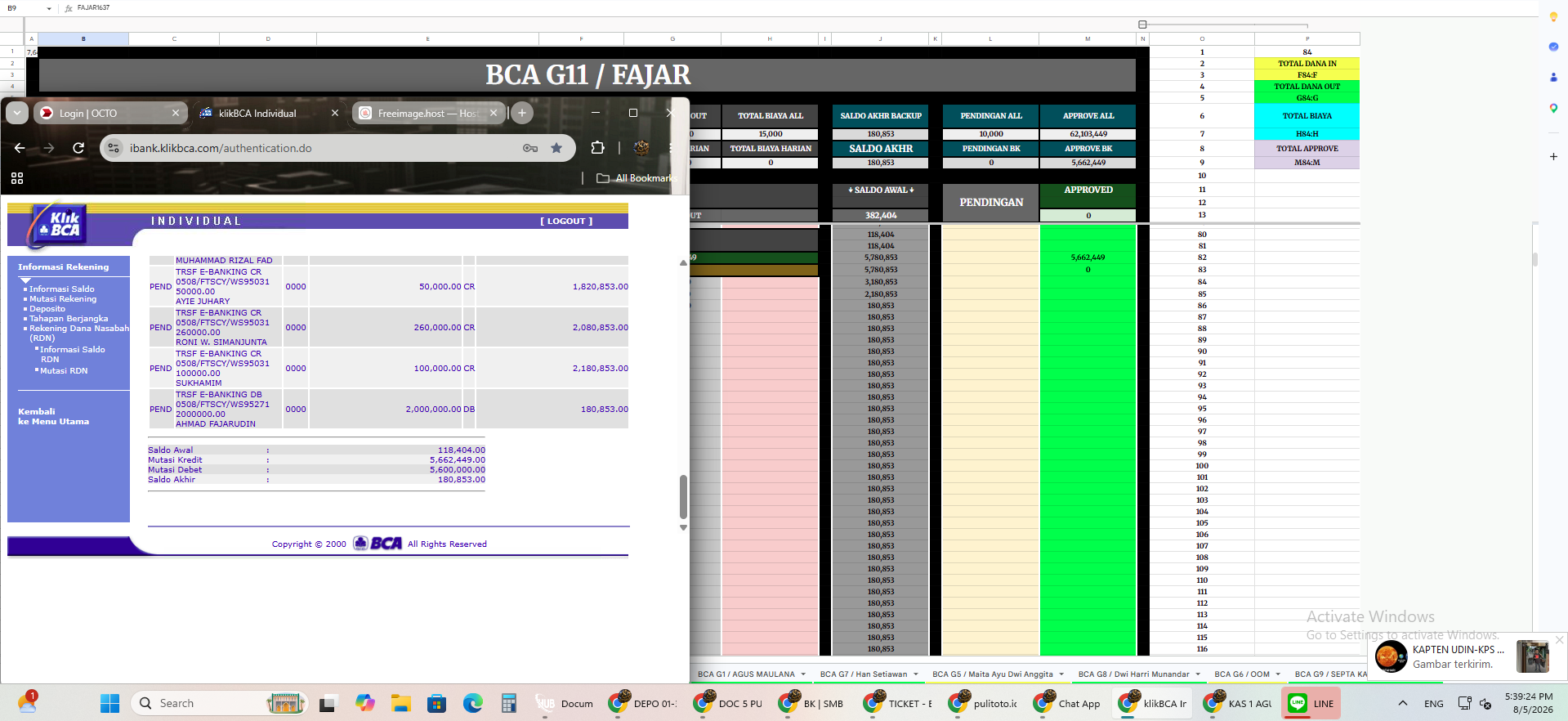Open the BCA G7 / Han Setiawan sheet tab
Viewport: 1568px width, 721px height.
tap(864, 674)
